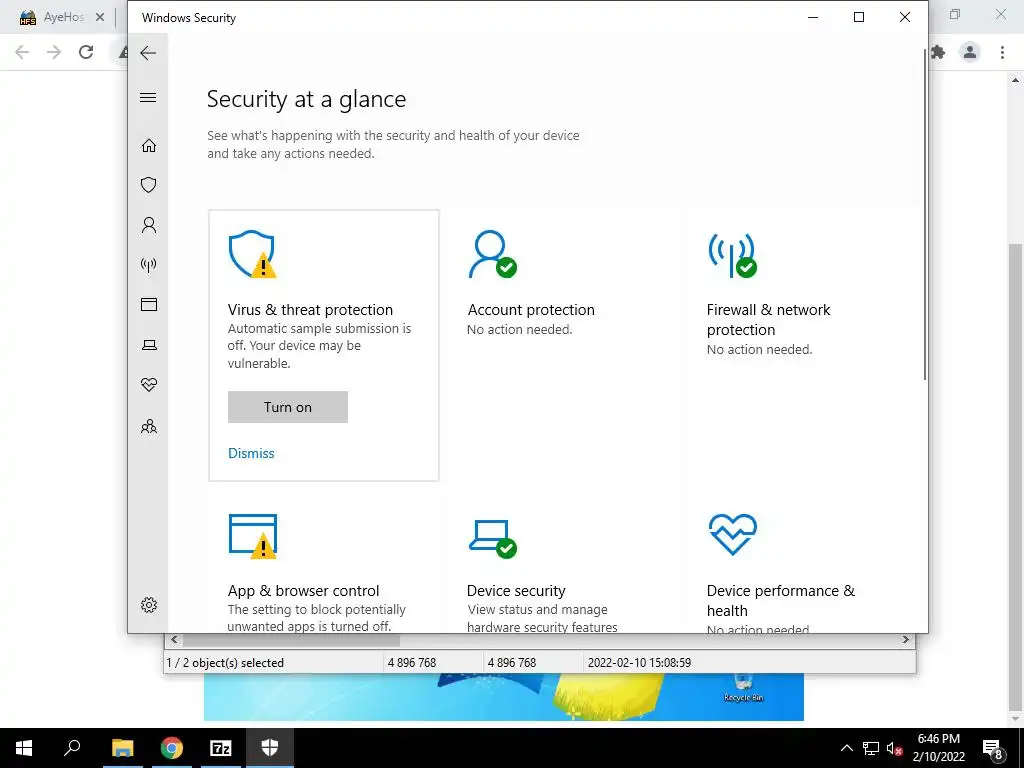Open the notification center

point(993,749)
